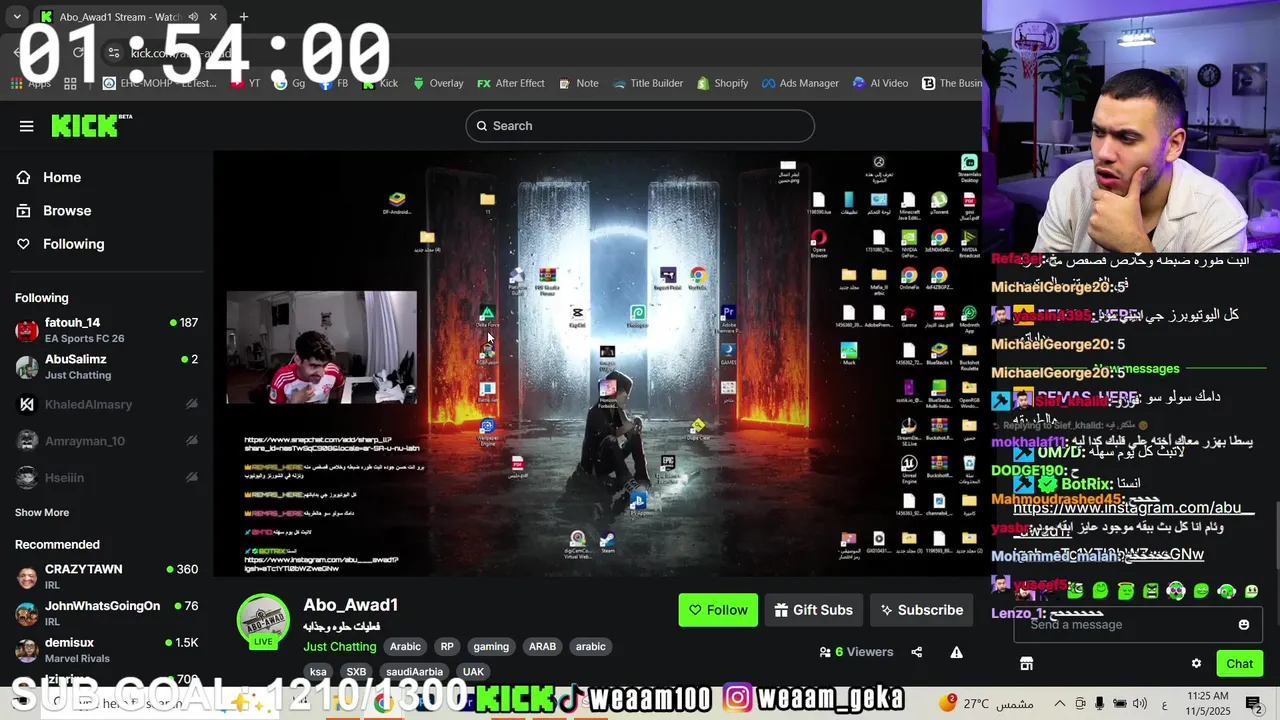Open the instagram.com/abu link in chat

click(1133, 508)
